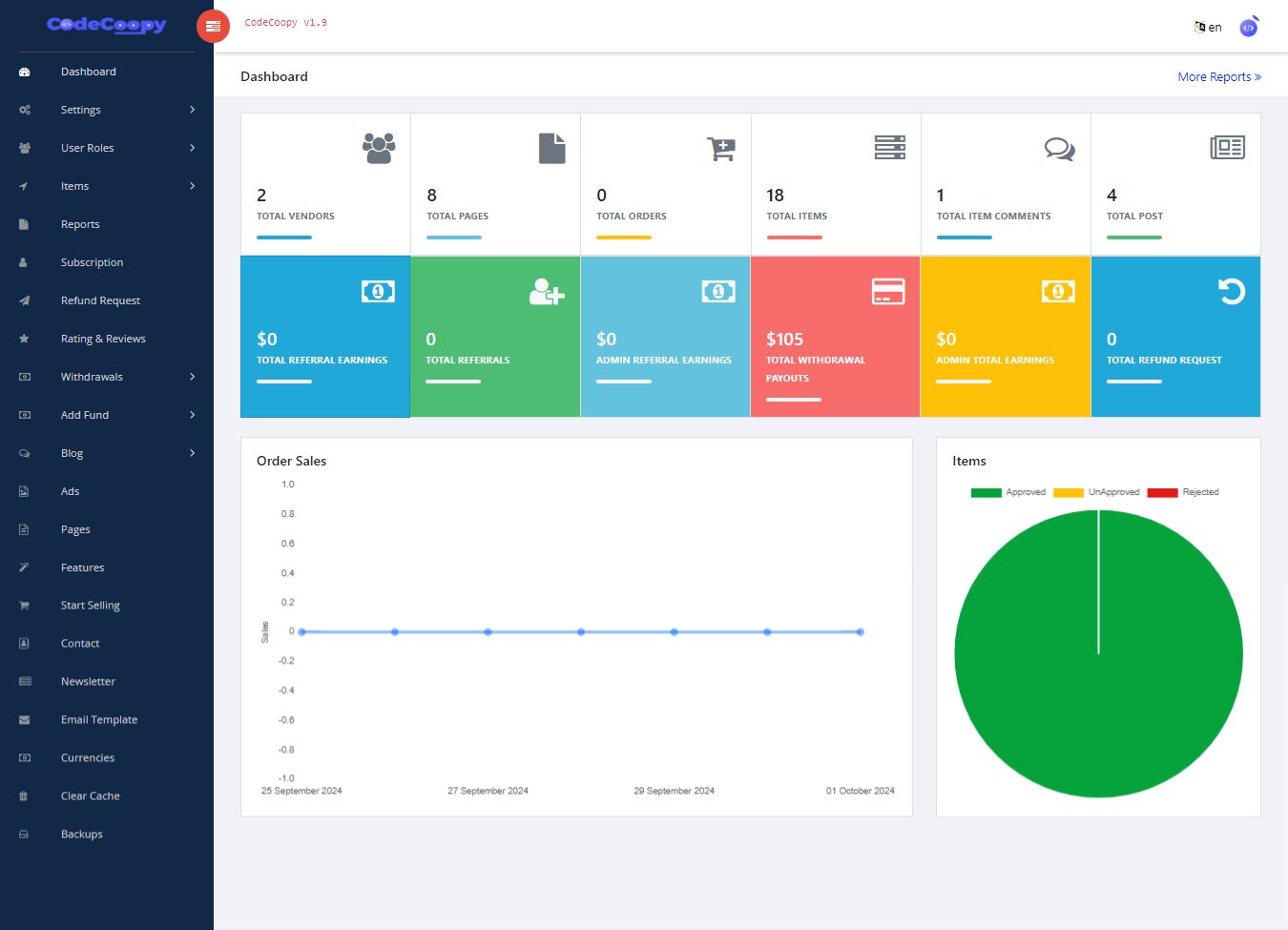Screen dimensions: 1288x930
Task: Click the Admin Total Earnings cash icon
Action: point(1058,292)
